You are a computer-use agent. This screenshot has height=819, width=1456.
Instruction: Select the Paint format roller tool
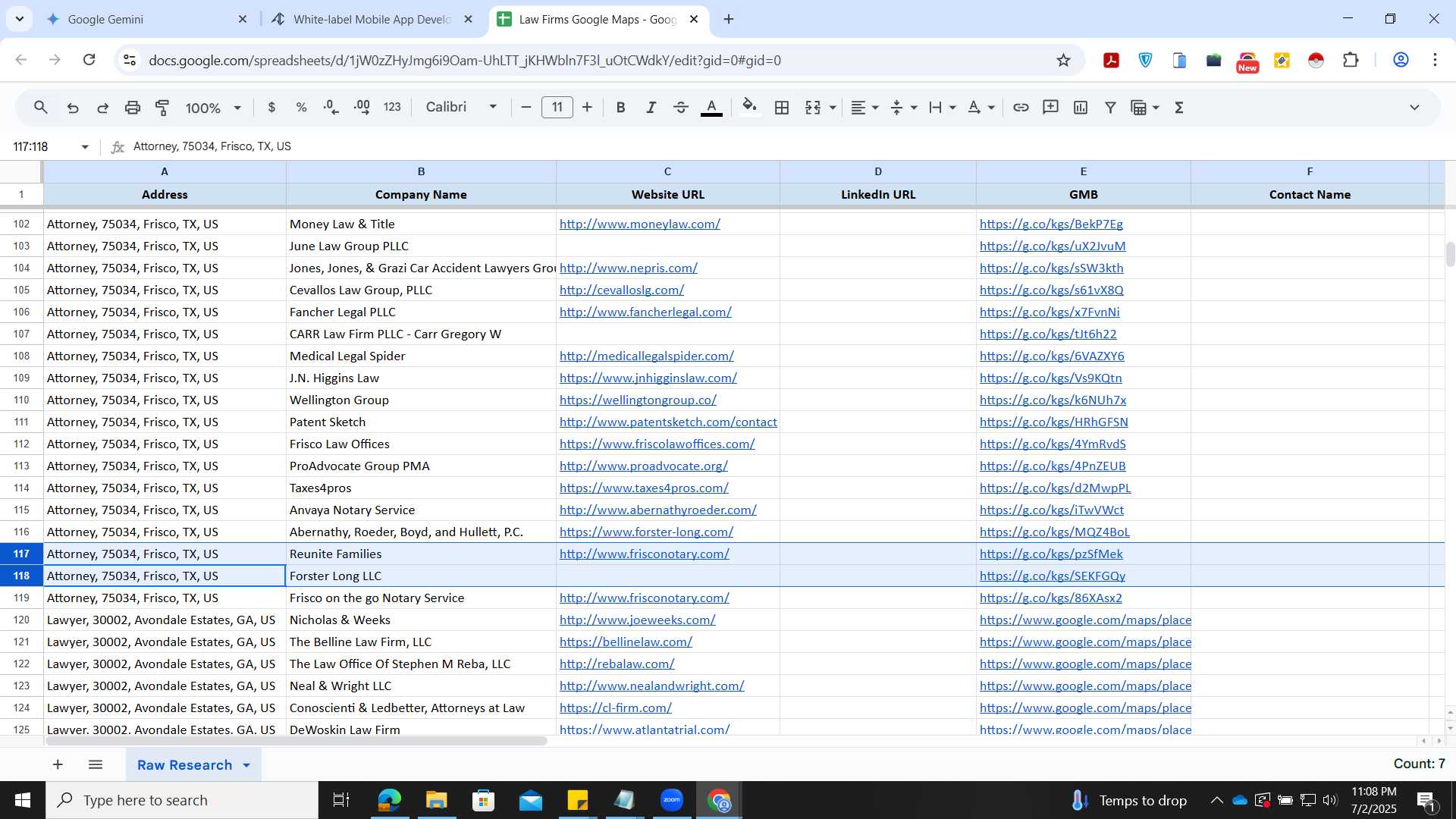coord(162,108)
